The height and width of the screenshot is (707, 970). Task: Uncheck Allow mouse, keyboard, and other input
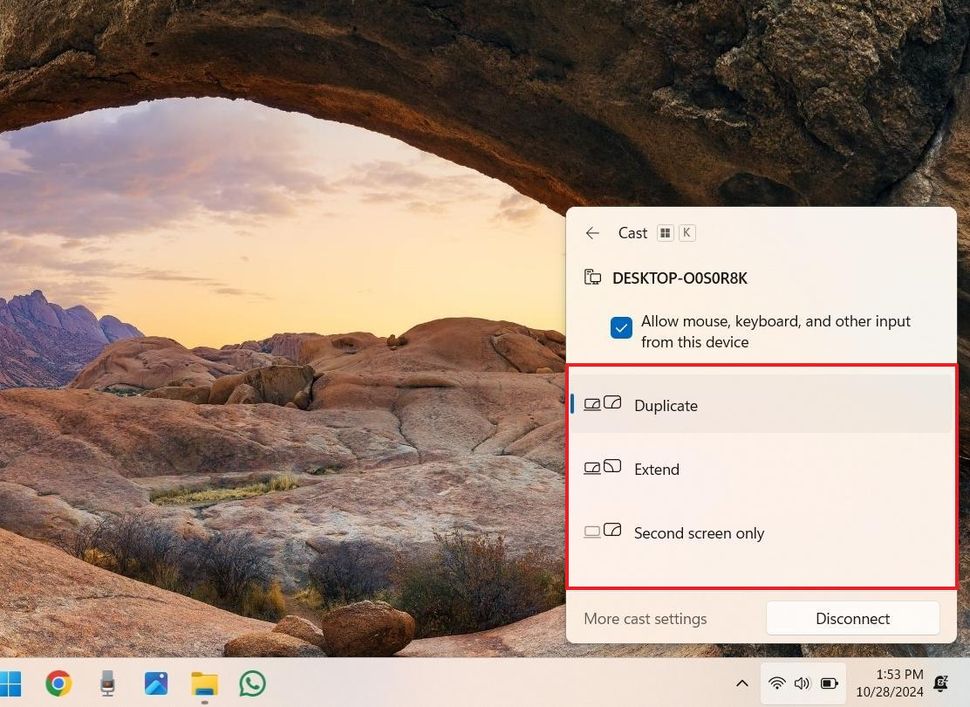coord(621,327)
